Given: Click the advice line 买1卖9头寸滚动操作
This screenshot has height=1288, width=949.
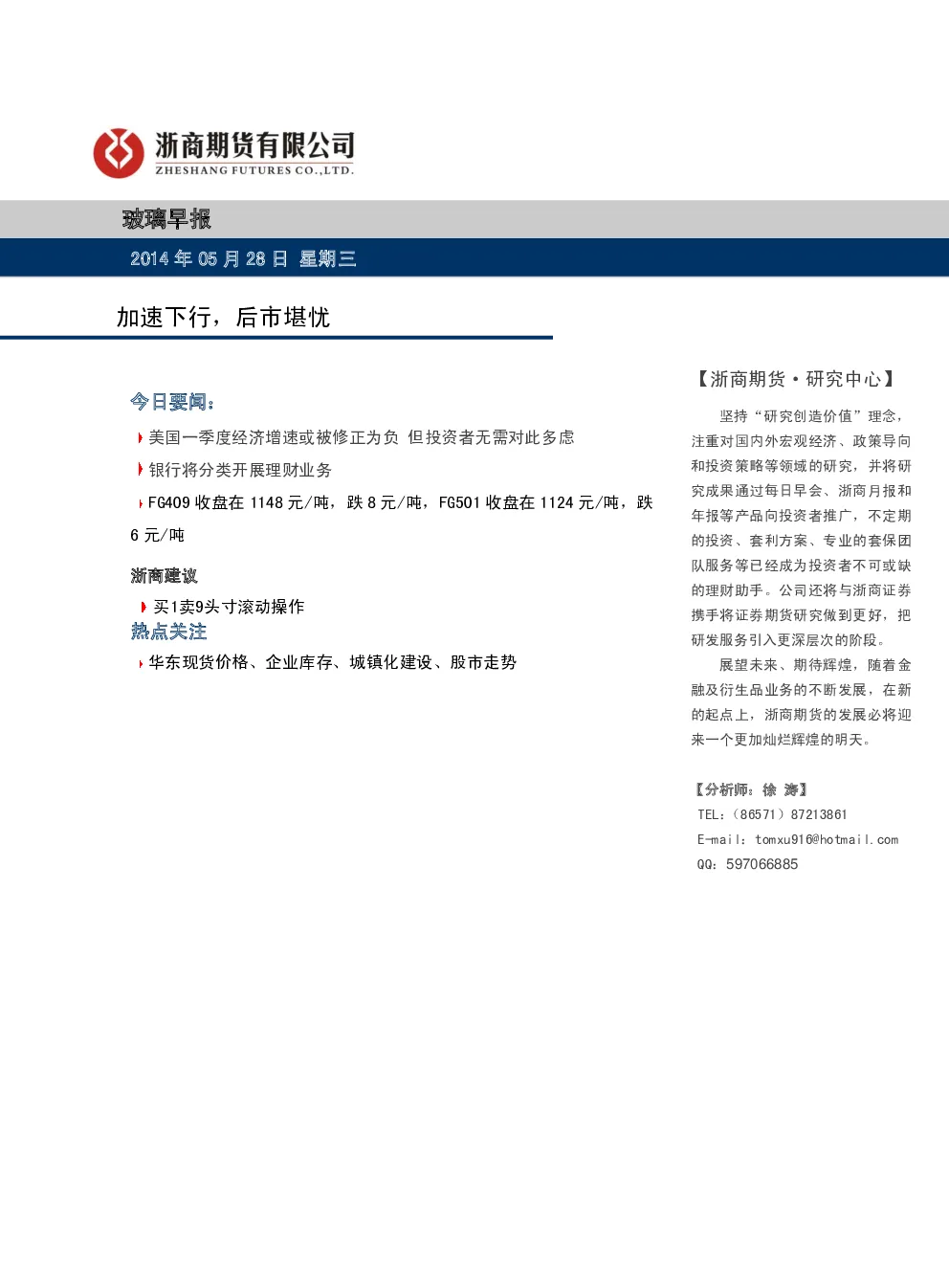Looking at the screenshot, I should (229, 607).
